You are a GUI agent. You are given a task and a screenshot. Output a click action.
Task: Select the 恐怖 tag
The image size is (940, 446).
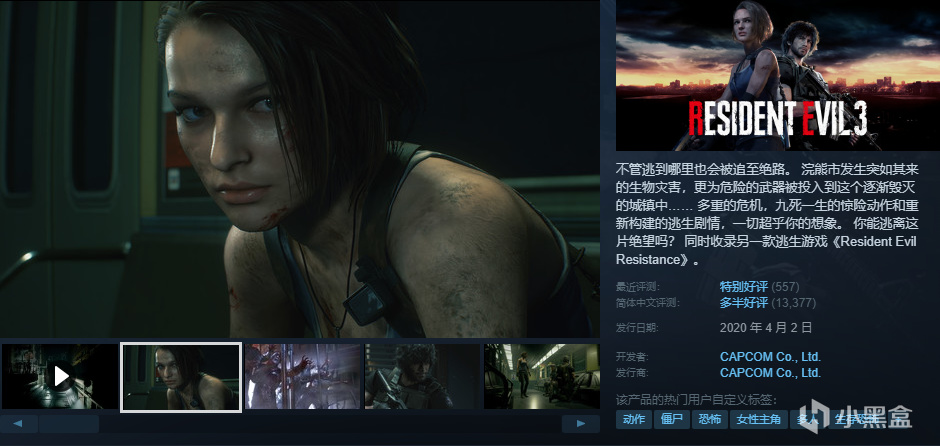(709, 420)
